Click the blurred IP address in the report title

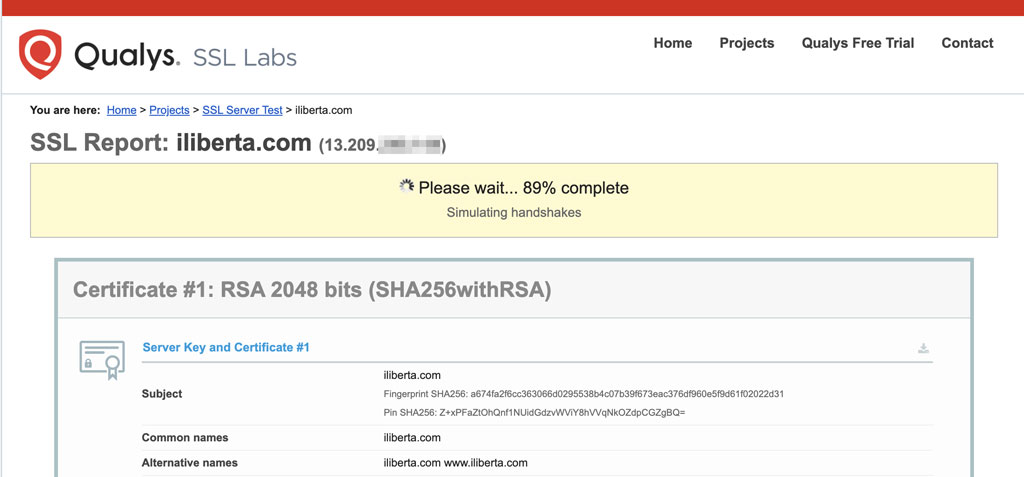pyautogui.click(x=410, y=144)
